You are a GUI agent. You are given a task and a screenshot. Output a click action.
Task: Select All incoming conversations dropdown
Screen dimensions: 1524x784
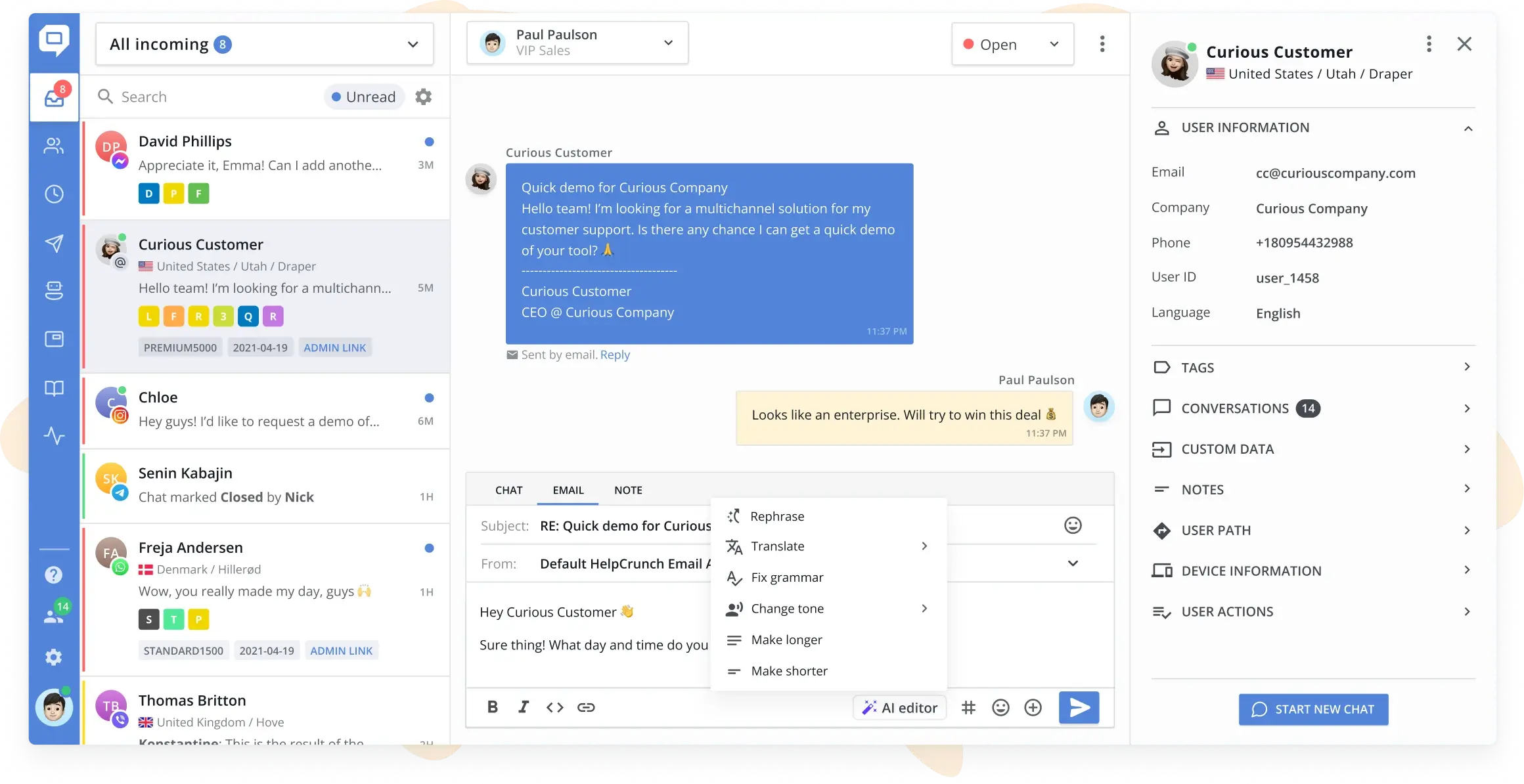(x=264, y=43)
